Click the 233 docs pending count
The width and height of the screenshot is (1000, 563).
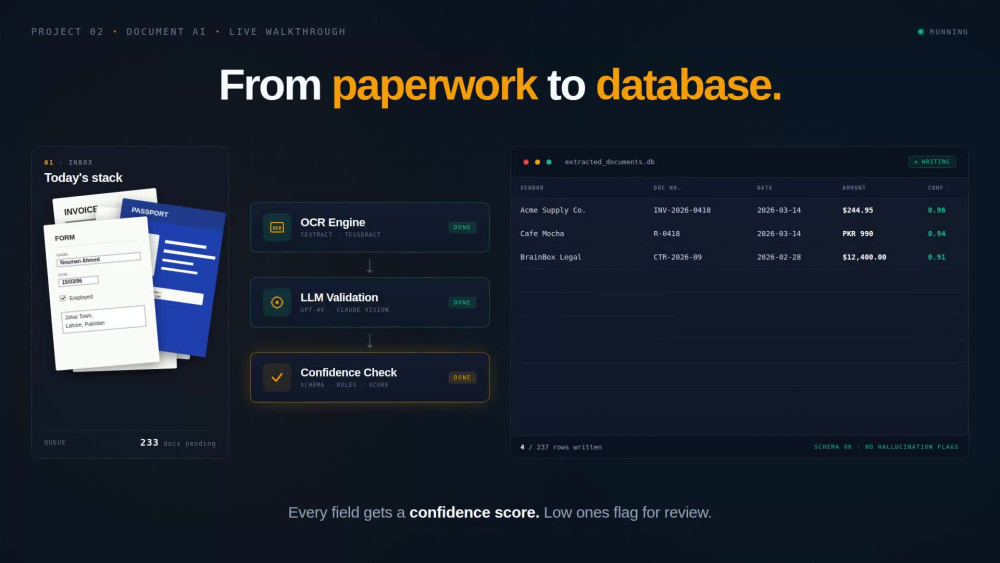coord(178,442)
